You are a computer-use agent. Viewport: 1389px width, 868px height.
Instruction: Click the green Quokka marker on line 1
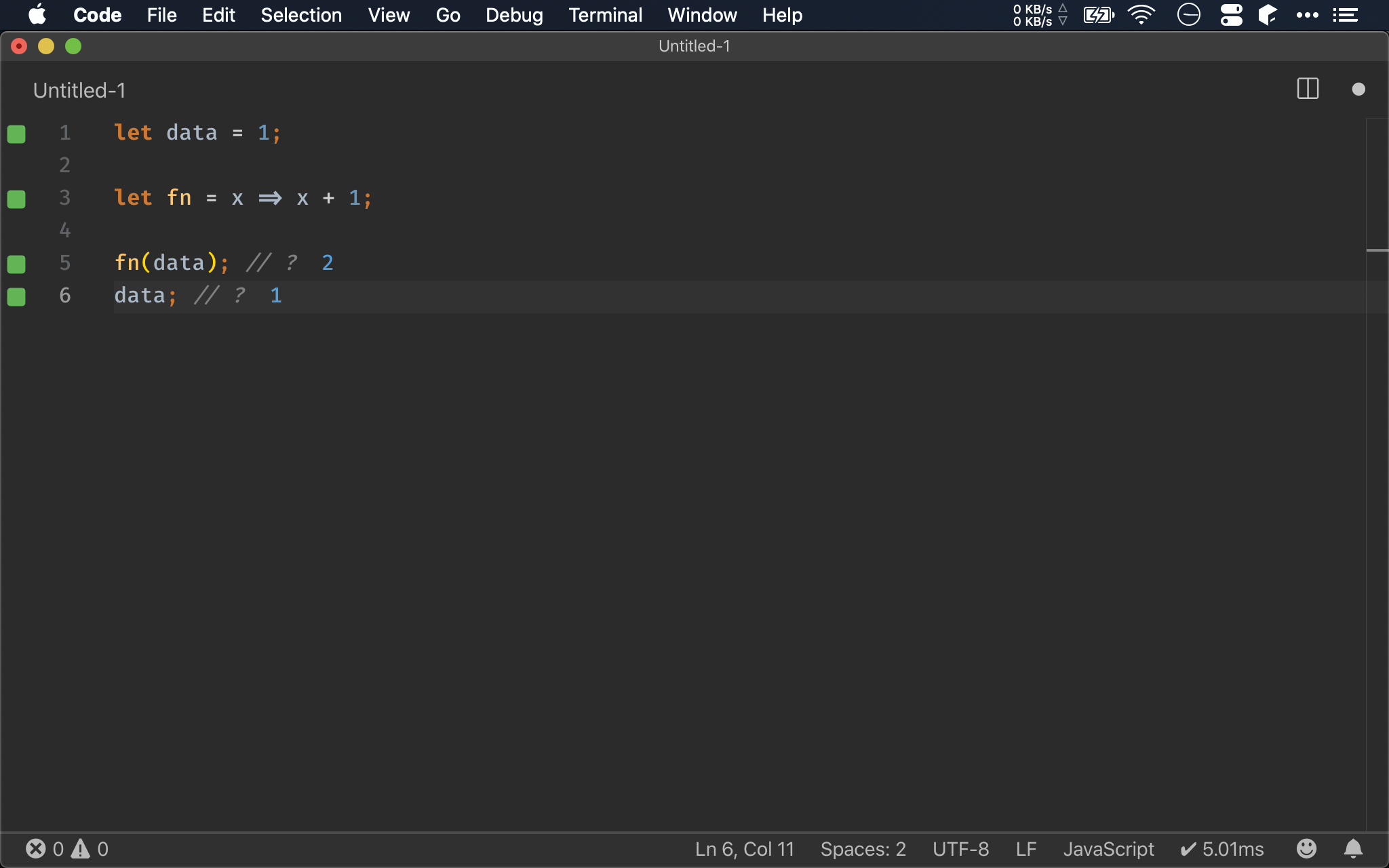click(16, 134)
